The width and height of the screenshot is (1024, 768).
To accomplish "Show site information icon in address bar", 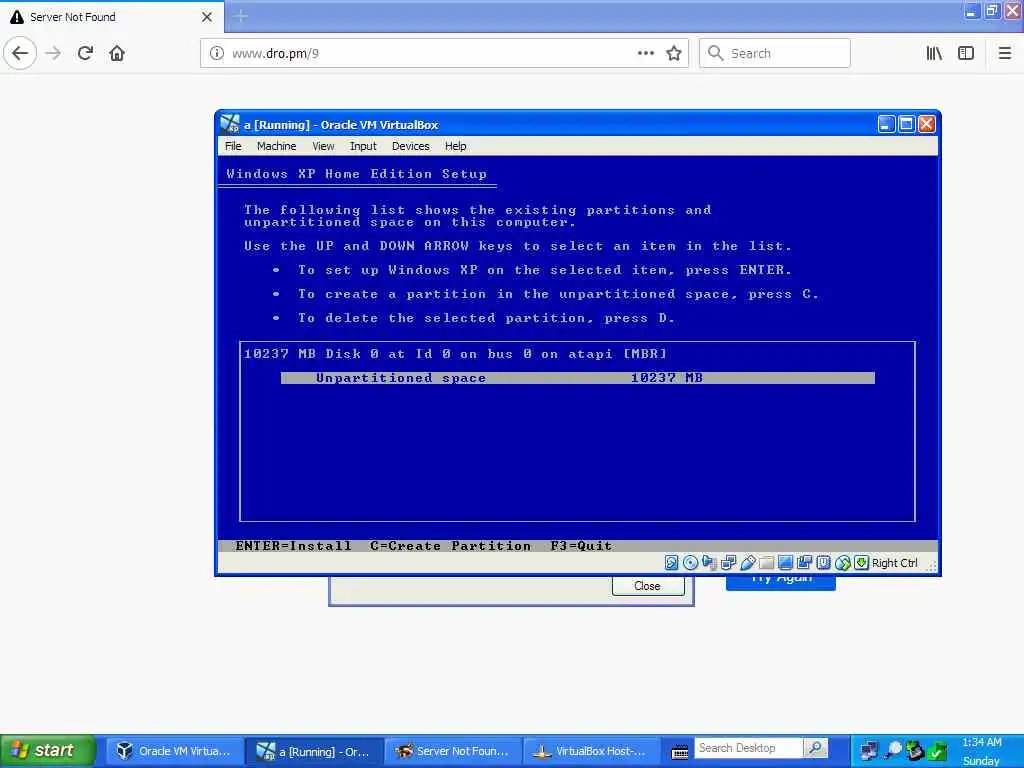I will [217, 53].
